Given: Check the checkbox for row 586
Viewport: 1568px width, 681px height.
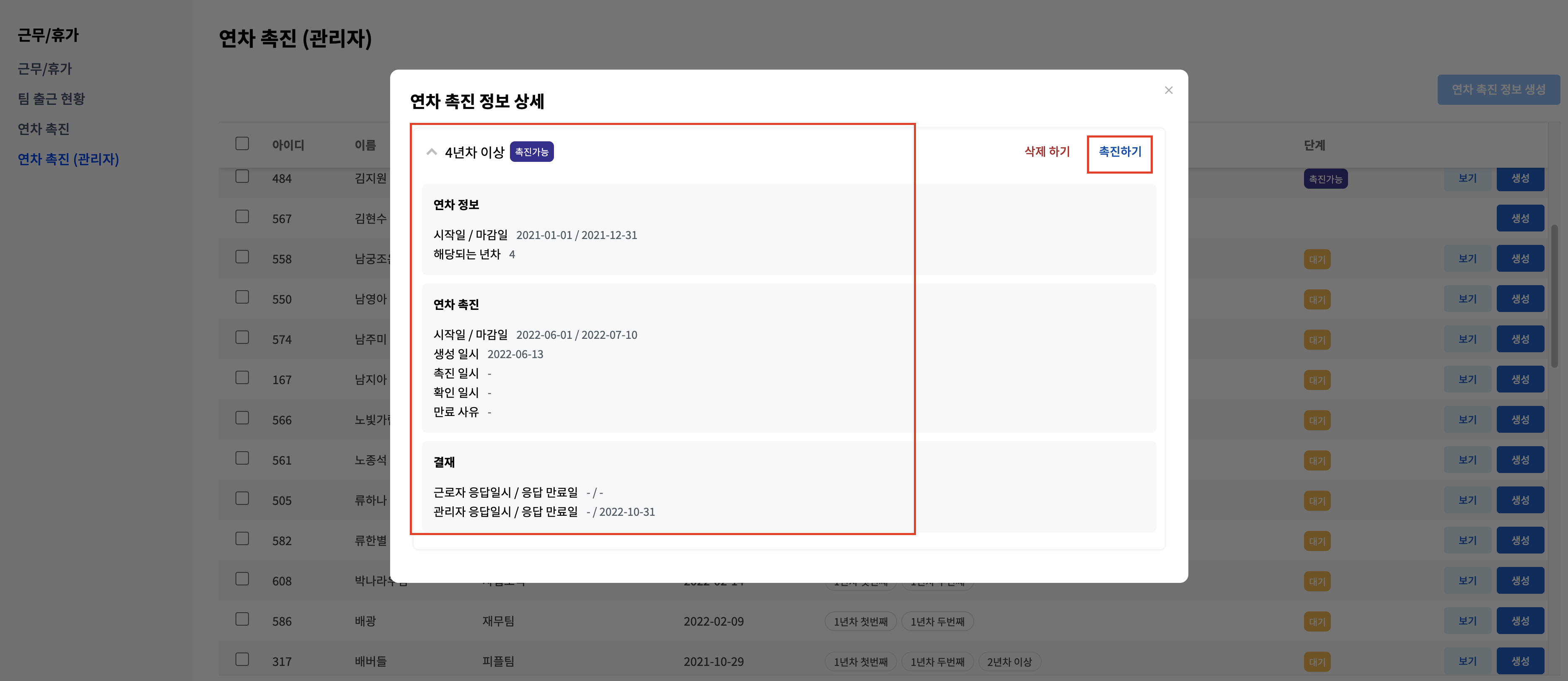Looking at the screenshot, I should click(242, 619).
